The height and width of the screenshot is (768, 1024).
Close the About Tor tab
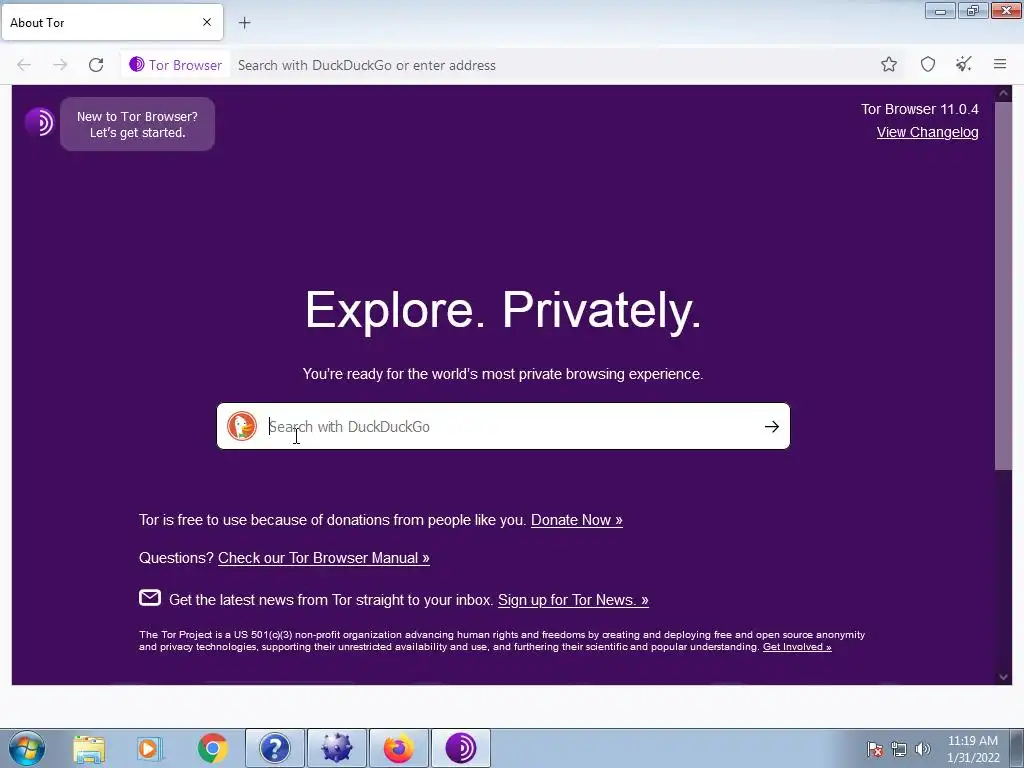(207, 22)
